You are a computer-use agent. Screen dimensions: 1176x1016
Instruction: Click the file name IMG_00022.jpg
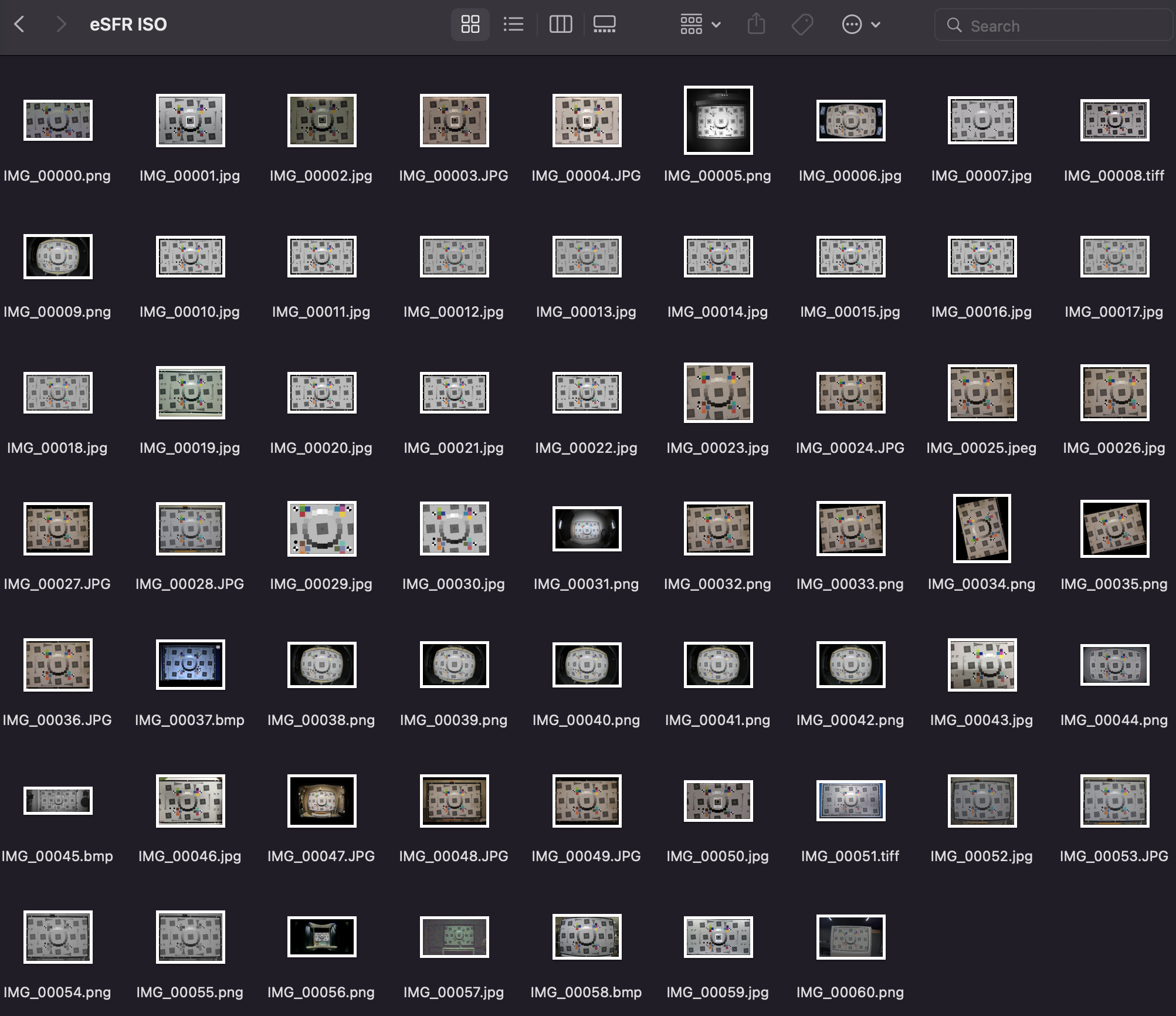(587, 448)
